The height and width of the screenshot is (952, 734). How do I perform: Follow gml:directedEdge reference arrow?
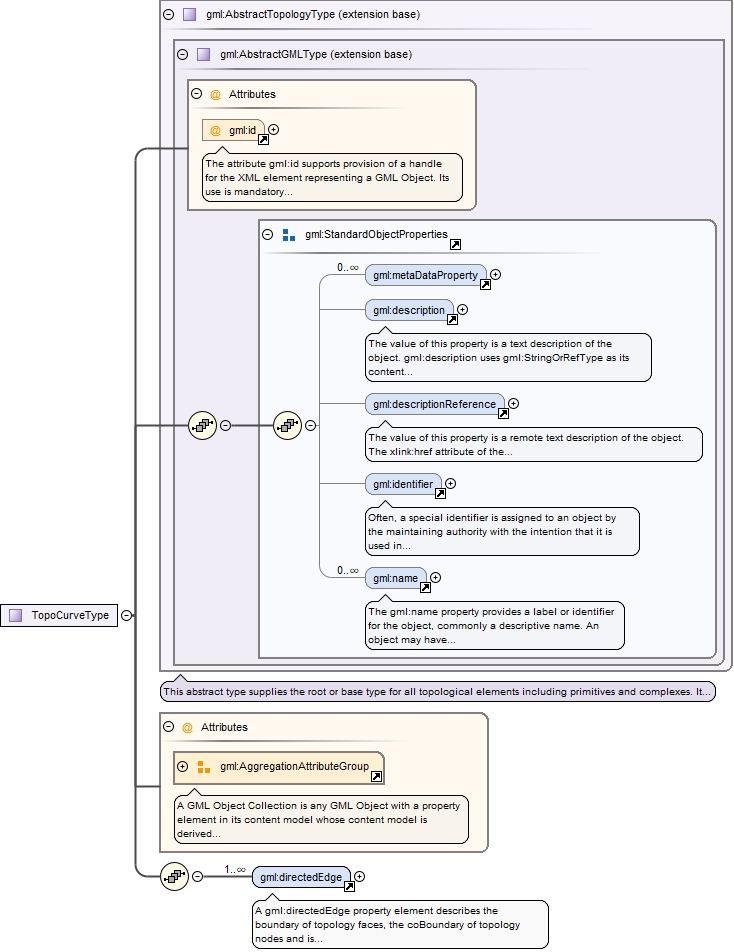point(349,887)
